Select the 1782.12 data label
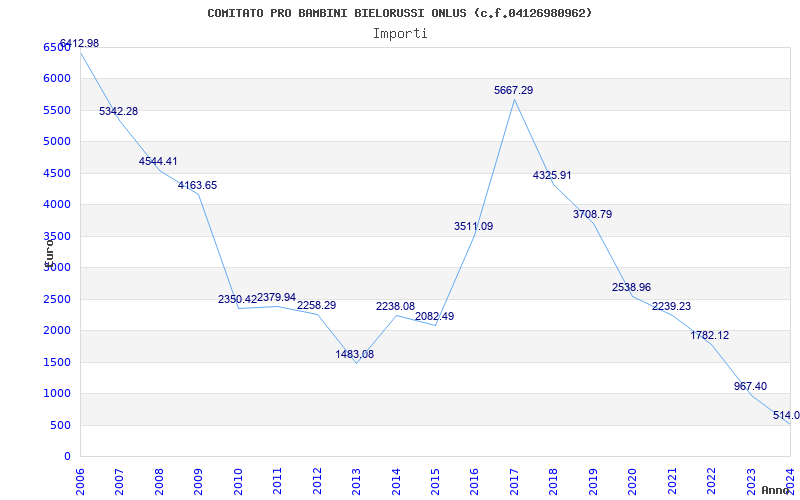This screenshot has height=500, width=800. pyautogui.click(x=710, y=335)
